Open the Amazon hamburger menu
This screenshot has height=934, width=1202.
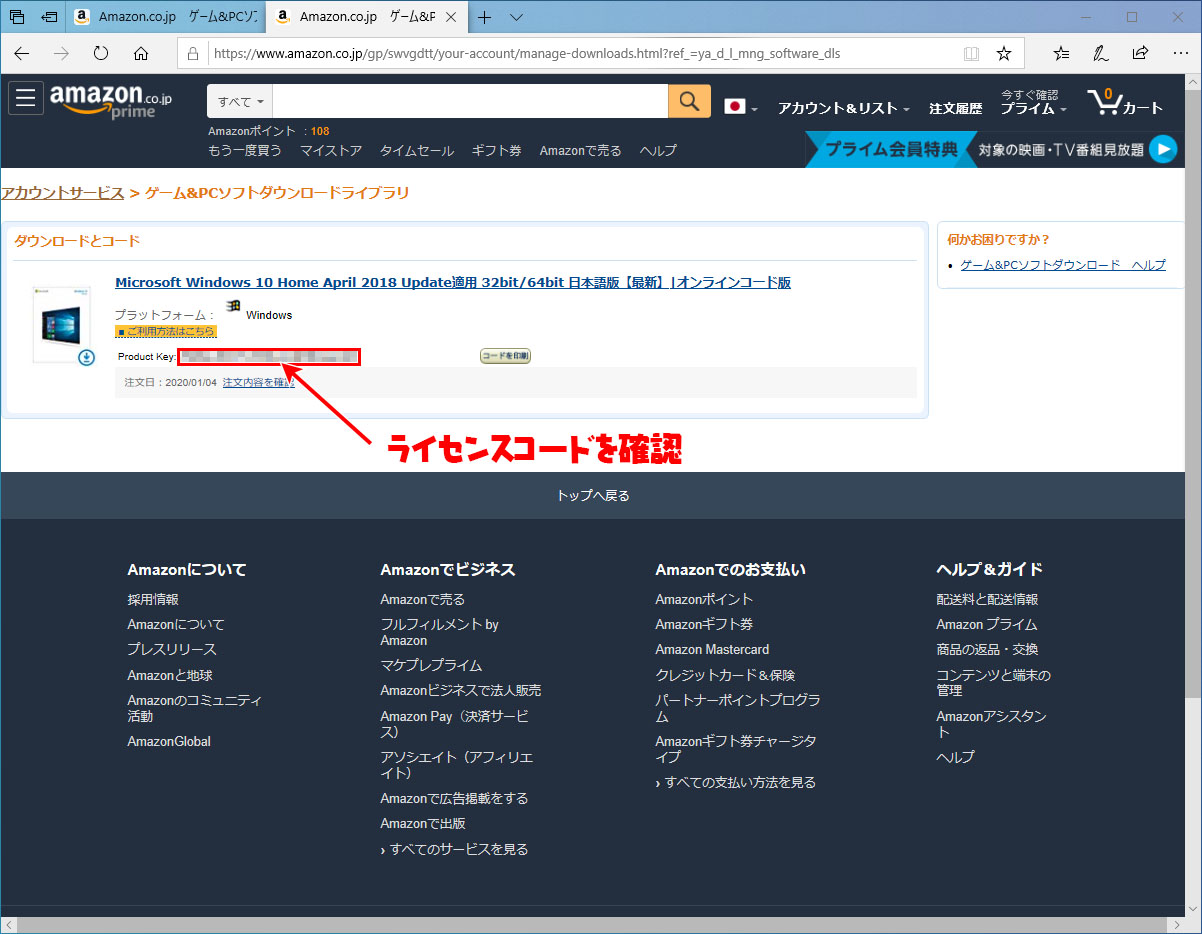[25, 98]
